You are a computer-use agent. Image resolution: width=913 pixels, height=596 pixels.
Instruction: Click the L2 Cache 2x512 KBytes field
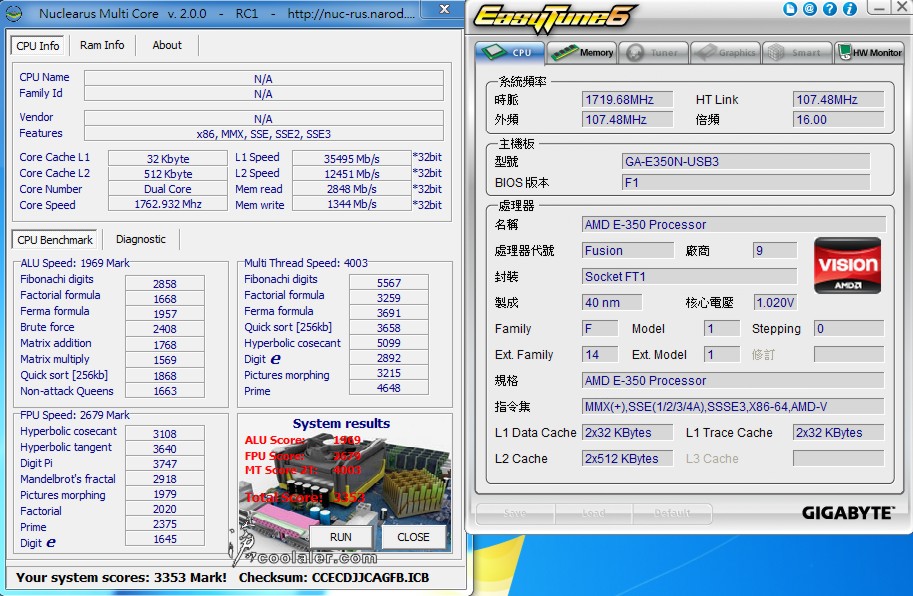coord(628,459)
